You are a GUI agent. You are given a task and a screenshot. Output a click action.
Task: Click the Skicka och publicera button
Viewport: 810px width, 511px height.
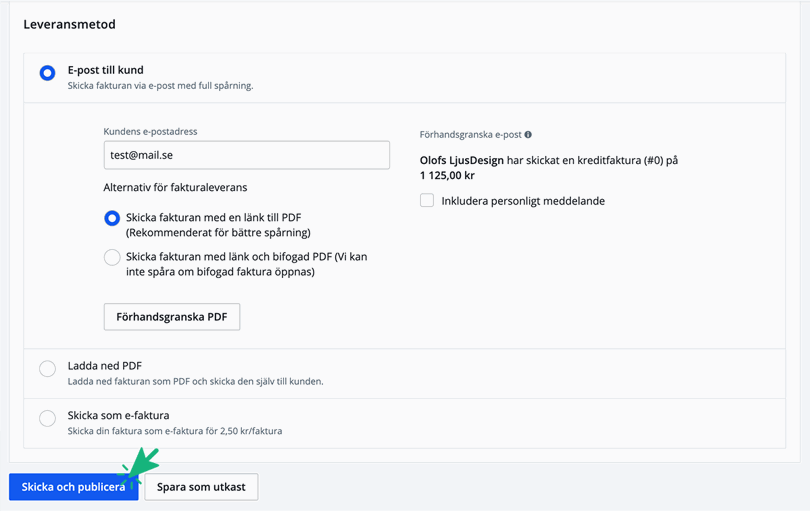click(x=73, y=487)
